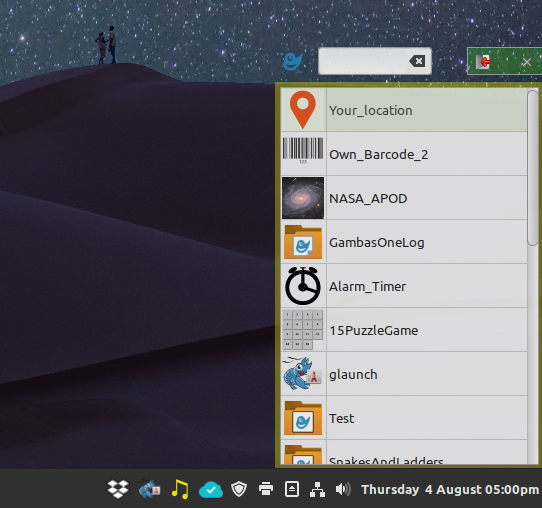Open Dropbox from the system tray
The image size is (542, 508).
click(x=118, y=489)
